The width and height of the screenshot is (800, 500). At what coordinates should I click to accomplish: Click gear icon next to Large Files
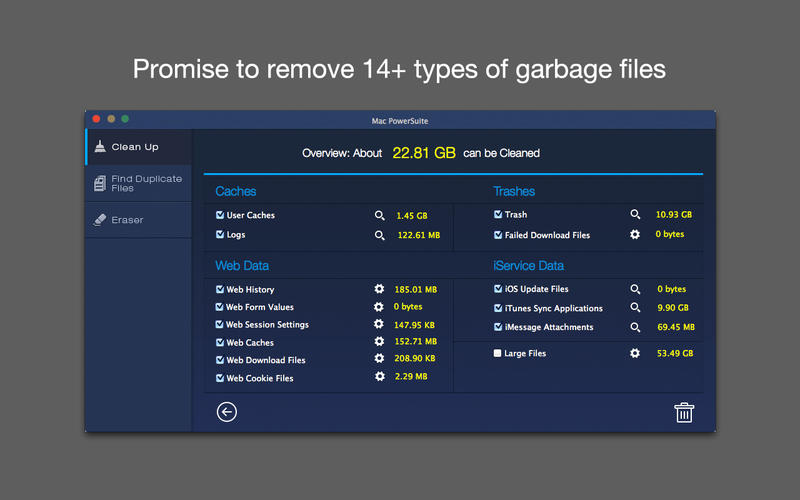point(635,353)
